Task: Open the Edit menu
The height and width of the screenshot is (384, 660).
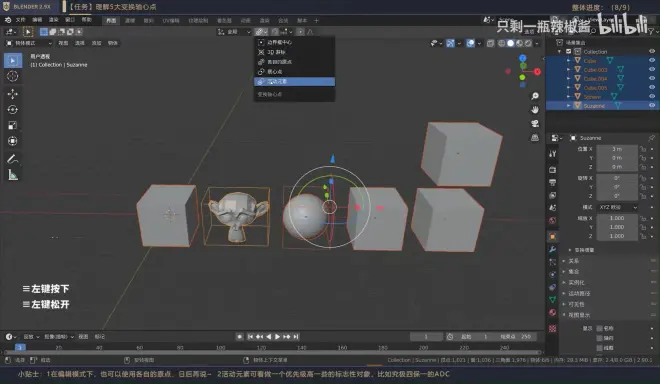Action: click(37, 20)
